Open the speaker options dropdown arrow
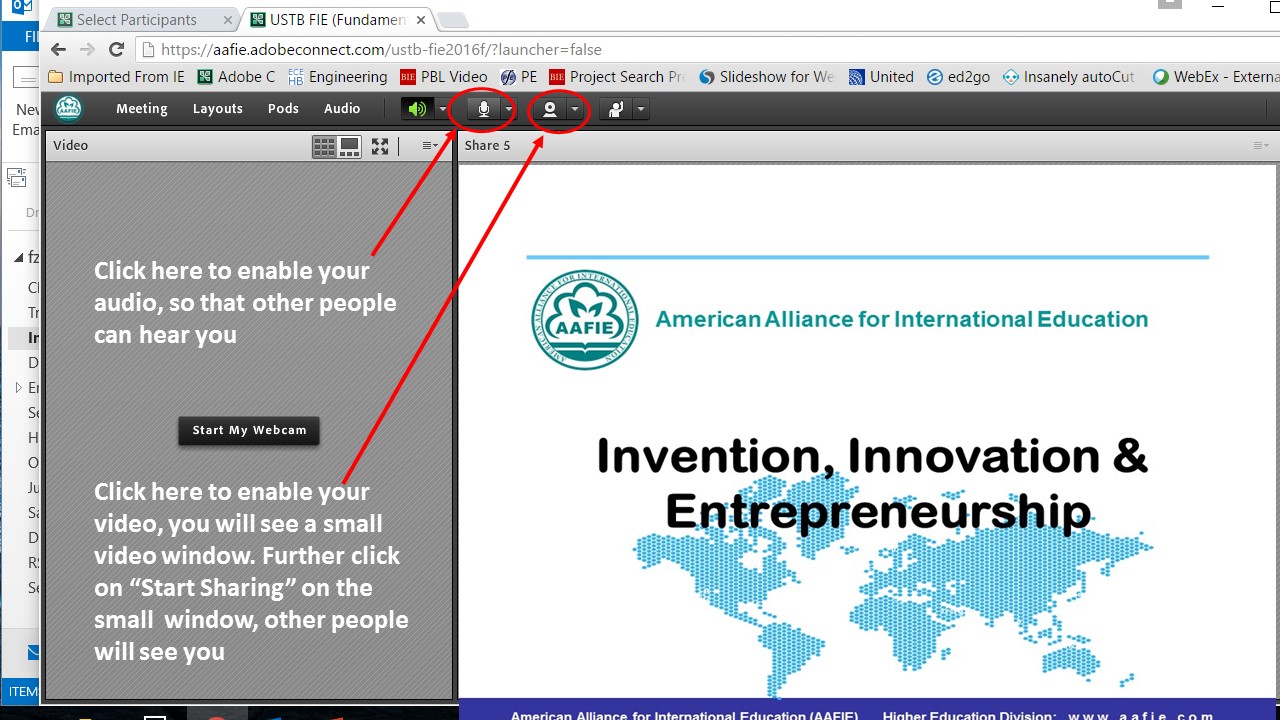The height and width of the screenshot is (720, 1280). click(442, 109)
